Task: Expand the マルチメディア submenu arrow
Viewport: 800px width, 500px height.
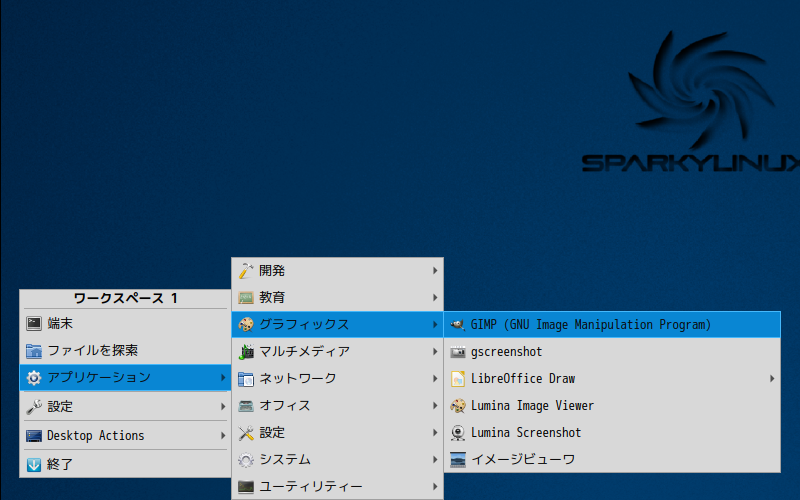Action: [435, 352]
